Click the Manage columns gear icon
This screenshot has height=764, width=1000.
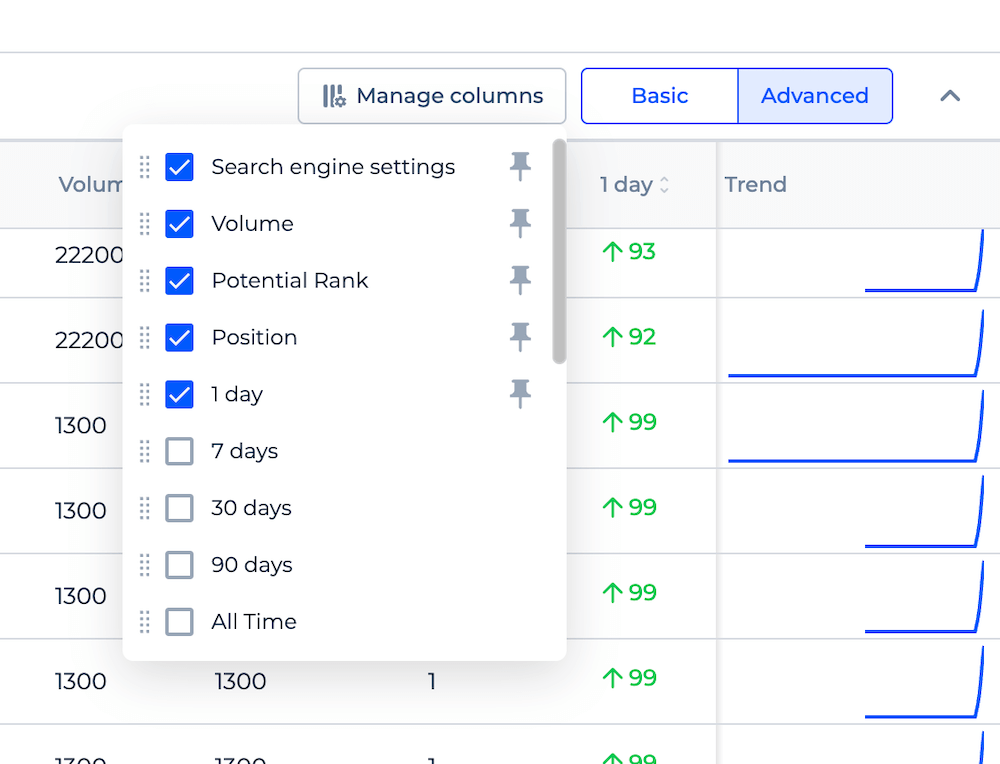tap(334, 96)
